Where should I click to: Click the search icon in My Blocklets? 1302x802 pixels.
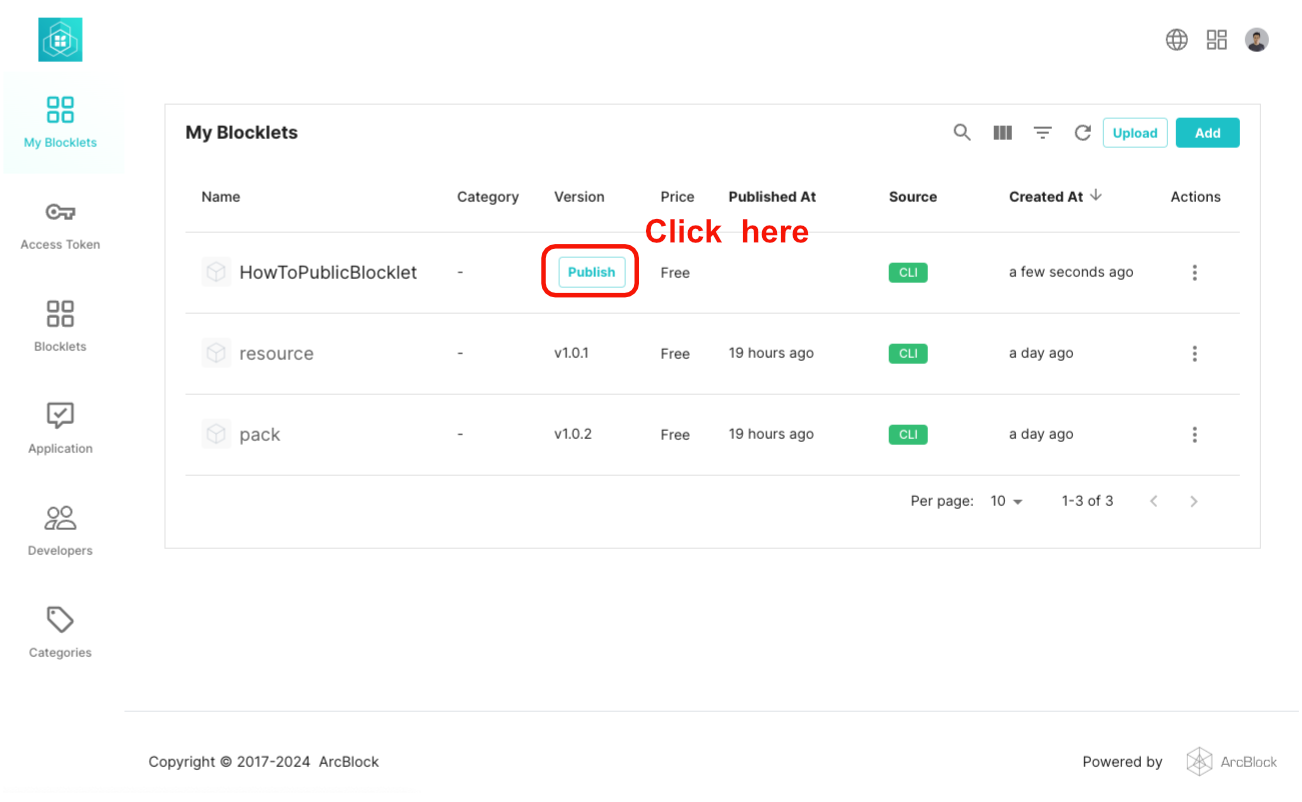click(x=962, y=133)
